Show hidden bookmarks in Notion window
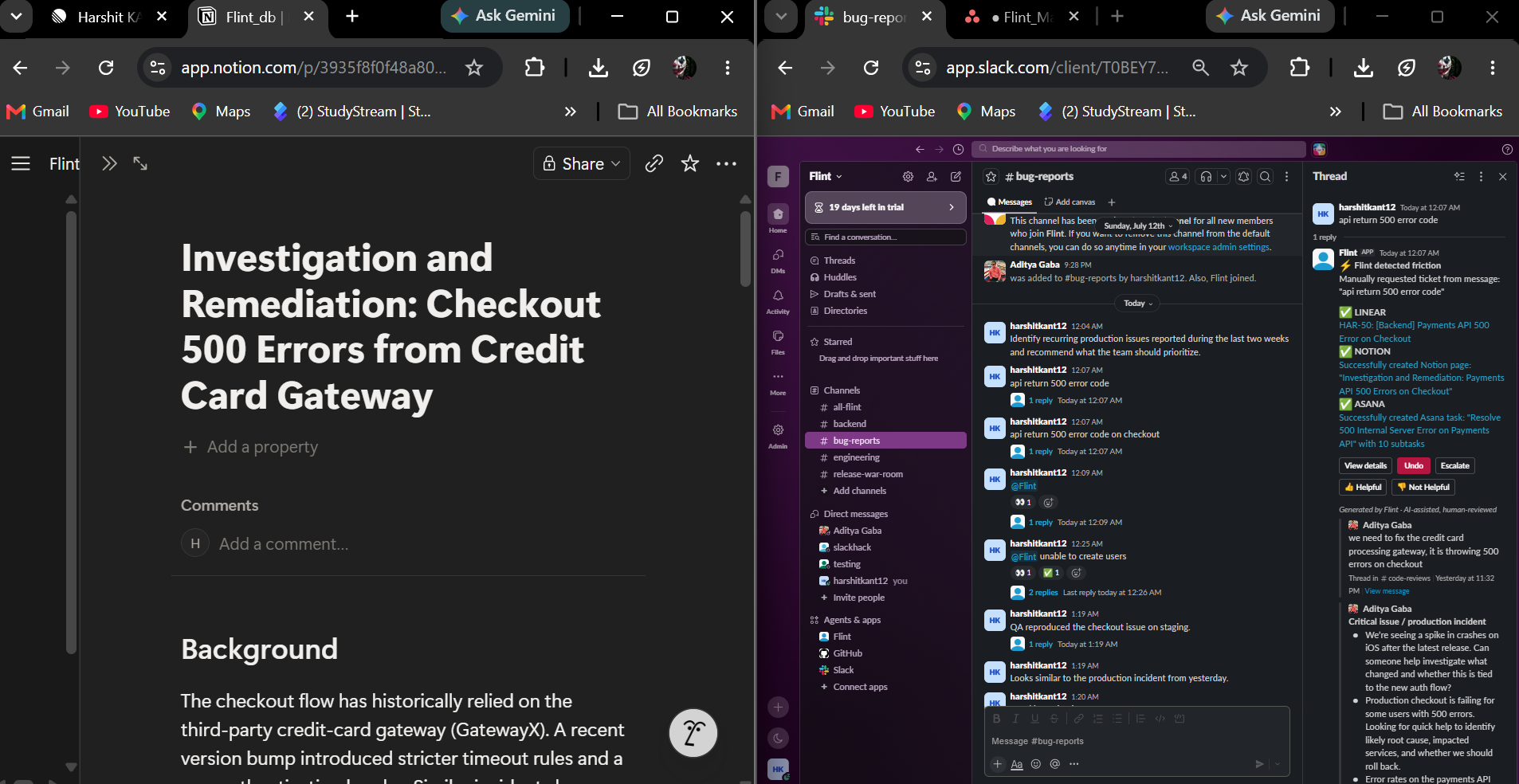Viewport: 1519px width, 784px height. (x=571, y=112)
